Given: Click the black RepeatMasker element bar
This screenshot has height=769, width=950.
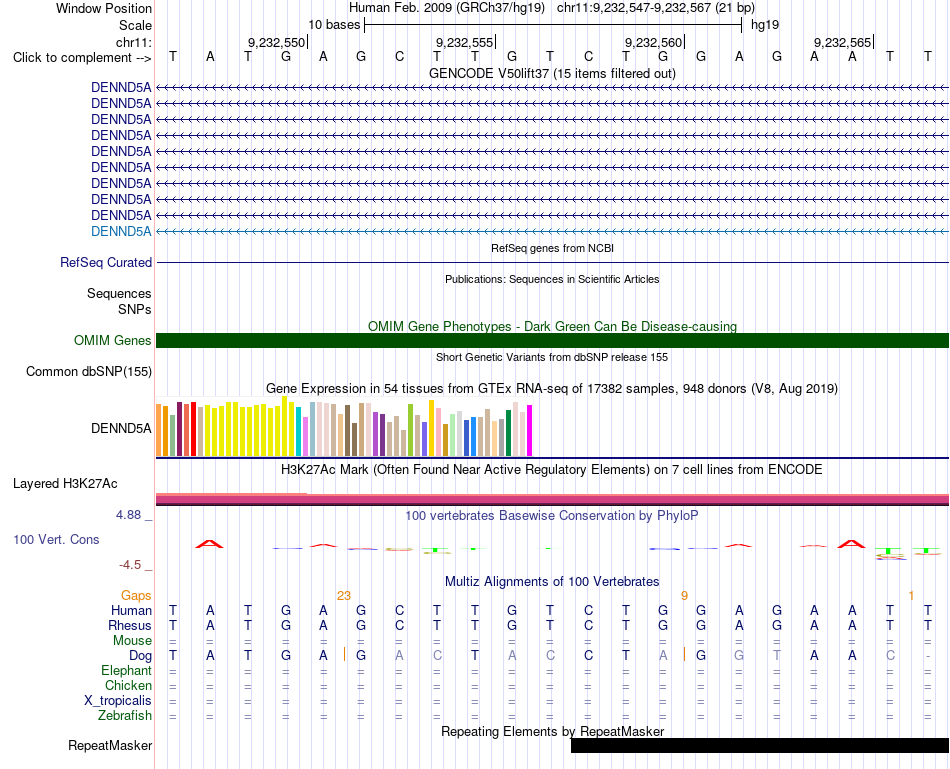Looking at the screenshot, I should (760, 745).
